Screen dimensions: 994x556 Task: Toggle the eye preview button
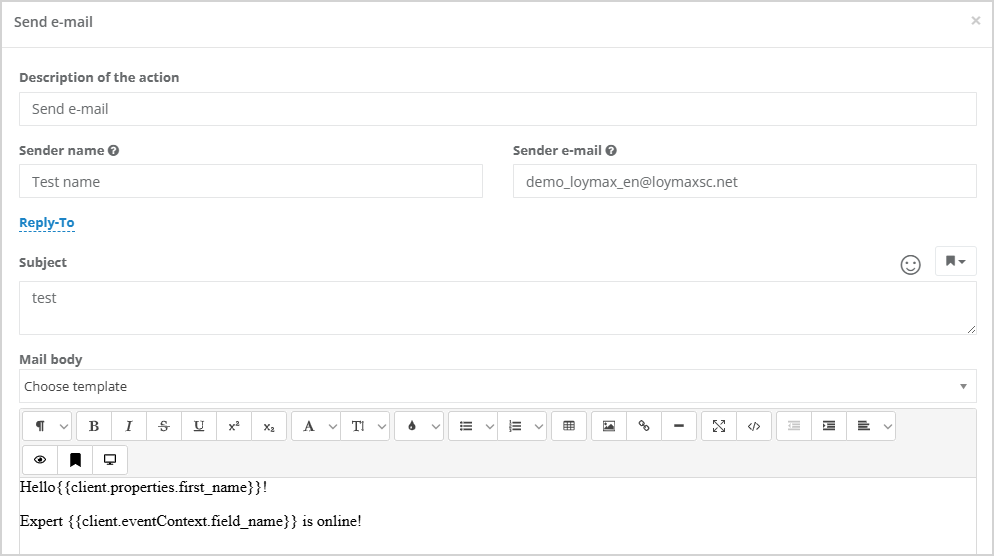pyautogui.click(x=40, y=460)
